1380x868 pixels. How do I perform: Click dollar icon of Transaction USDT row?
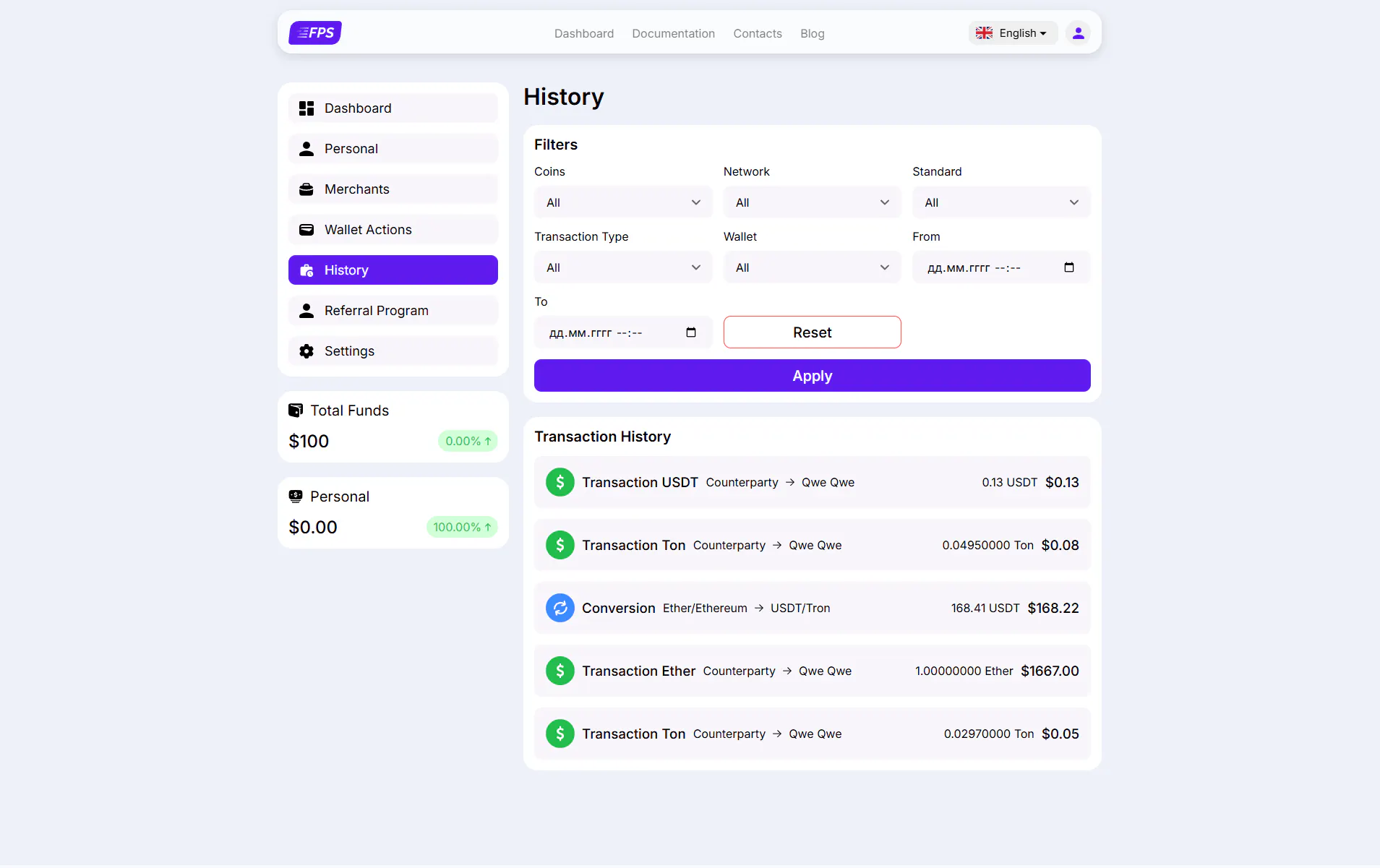[560, 482]
